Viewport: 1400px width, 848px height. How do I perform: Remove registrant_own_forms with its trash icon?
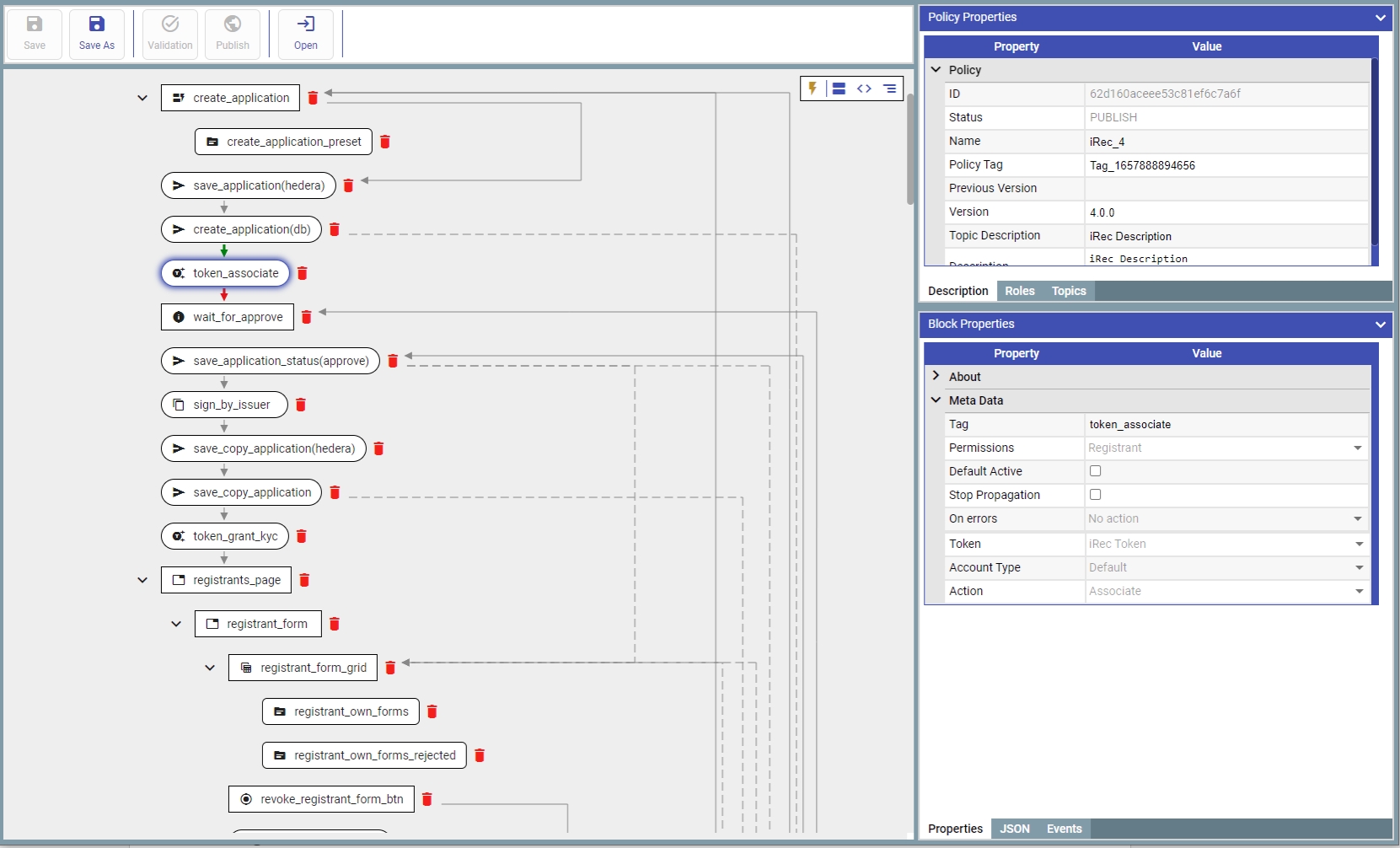432,711
